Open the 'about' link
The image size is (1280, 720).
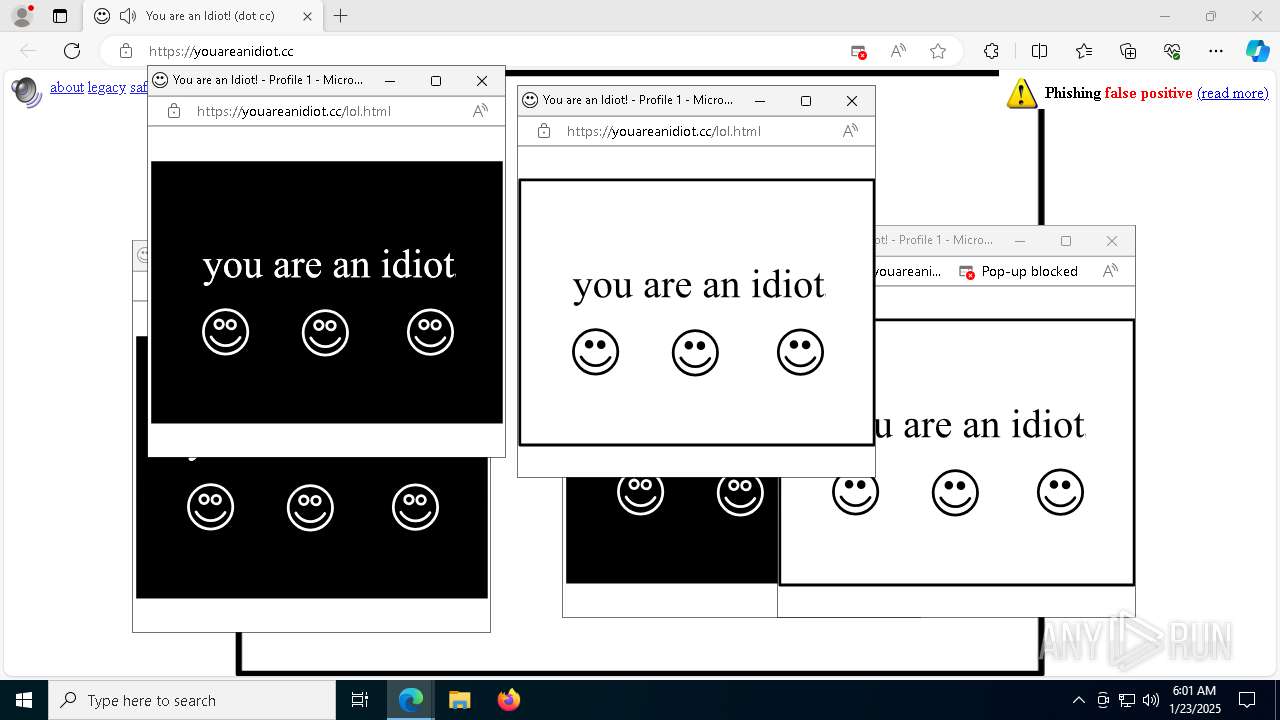click(x=67, y=88)
